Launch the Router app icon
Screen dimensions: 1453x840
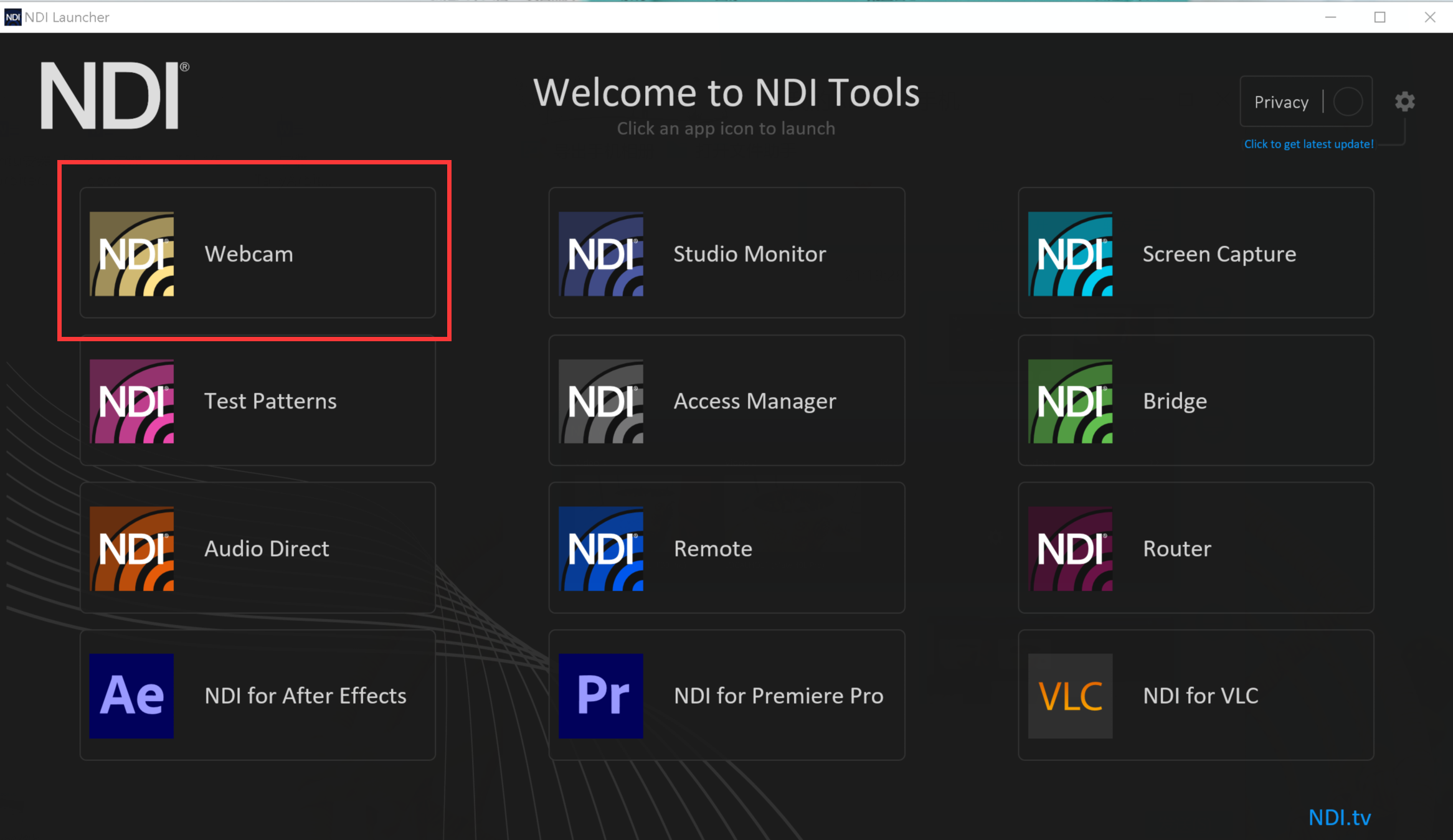click(x=1070, y=549)
